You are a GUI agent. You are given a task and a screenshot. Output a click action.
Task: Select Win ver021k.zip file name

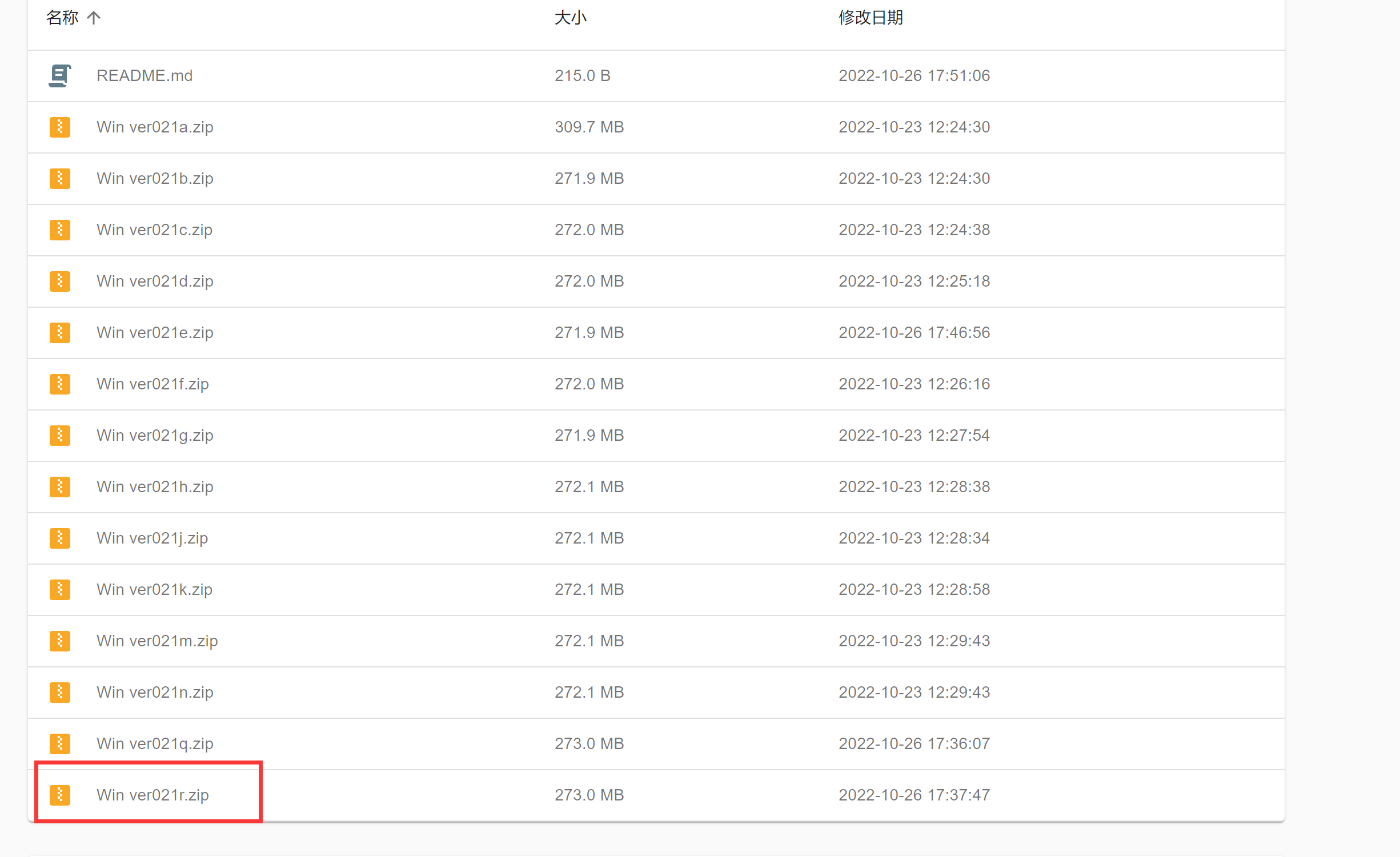pos(154,590)
